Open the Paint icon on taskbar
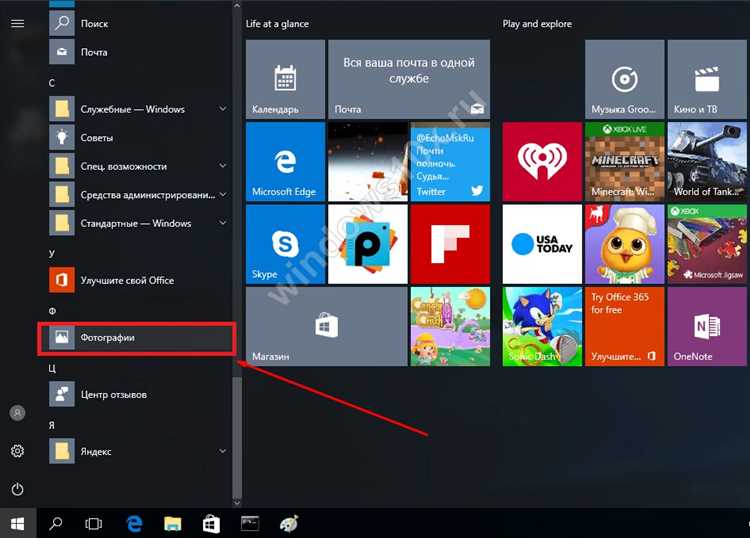The height and width of the screenshot is (538, 750). [x=289, y=523]
